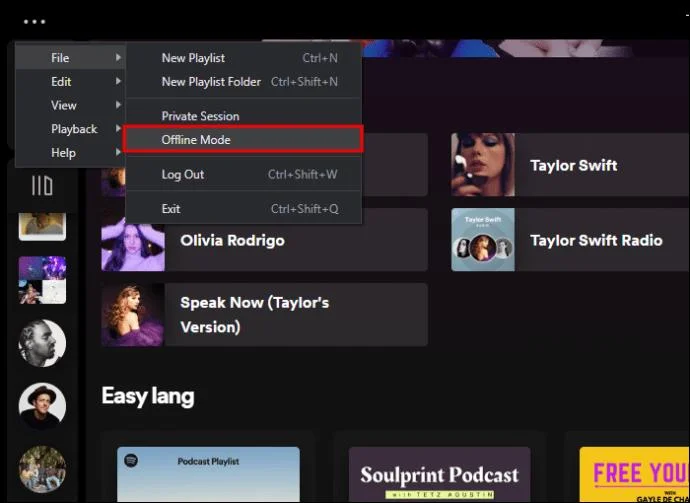
Task: Open the four-image collage playlist in sidebar
Action: point(42,280)
